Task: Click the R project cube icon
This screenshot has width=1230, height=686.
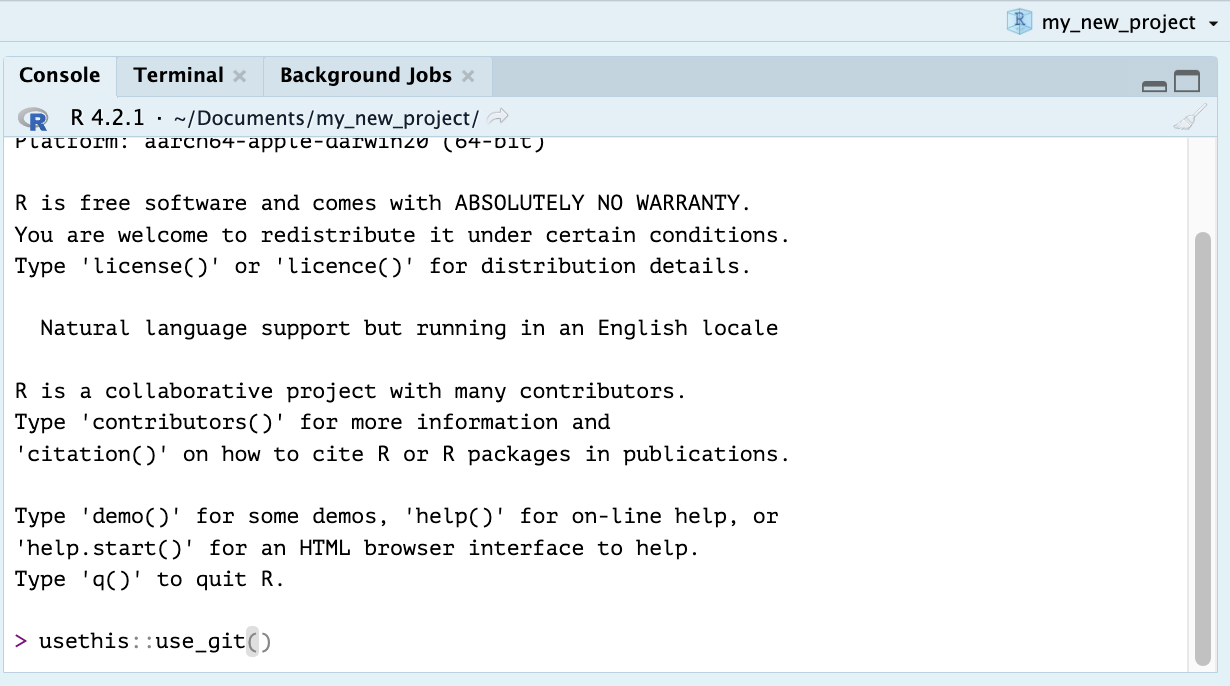Action: click(x=1018, y=21)
